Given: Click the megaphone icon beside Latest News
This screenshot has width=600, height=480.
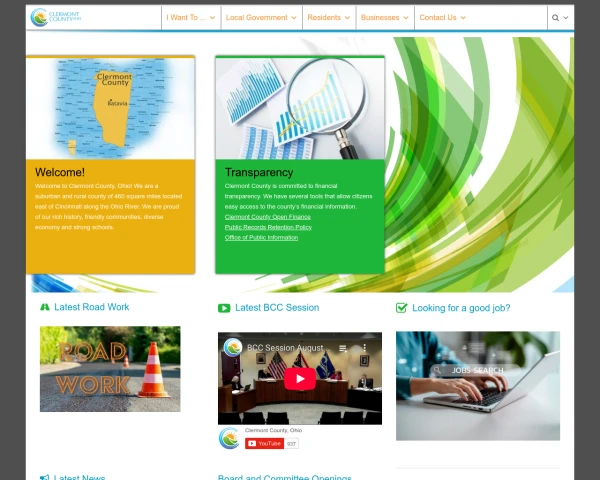Looking at the screenshot, I should click(x=45, y=477).
